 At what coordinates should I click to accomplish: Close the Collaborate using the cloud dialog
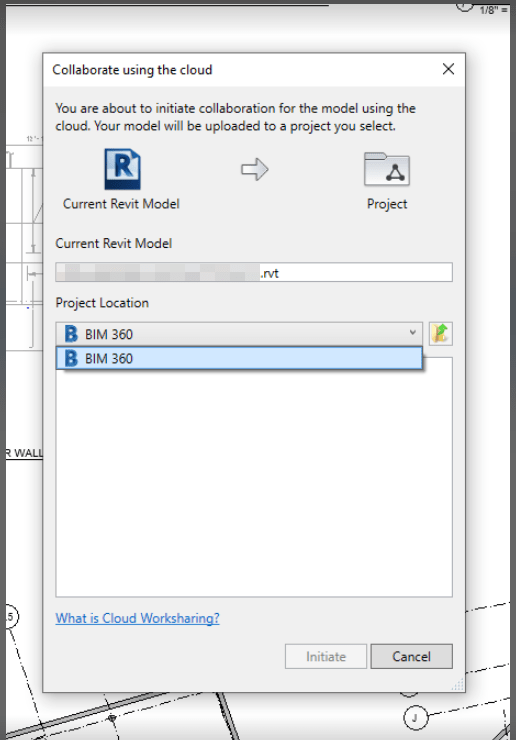click(x=448, y=69)
